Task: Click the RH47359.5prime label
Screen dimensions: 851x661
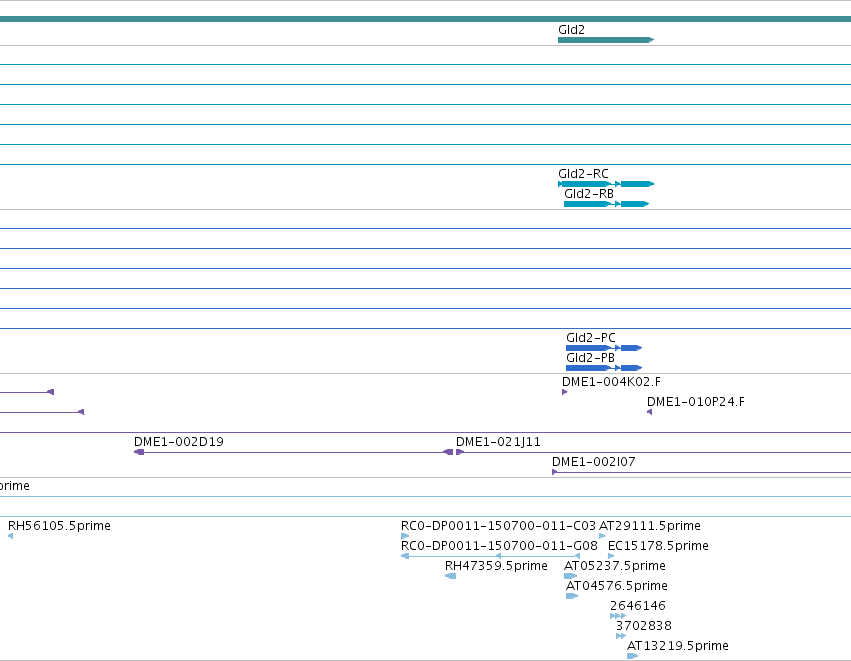Action: point(496,566)
